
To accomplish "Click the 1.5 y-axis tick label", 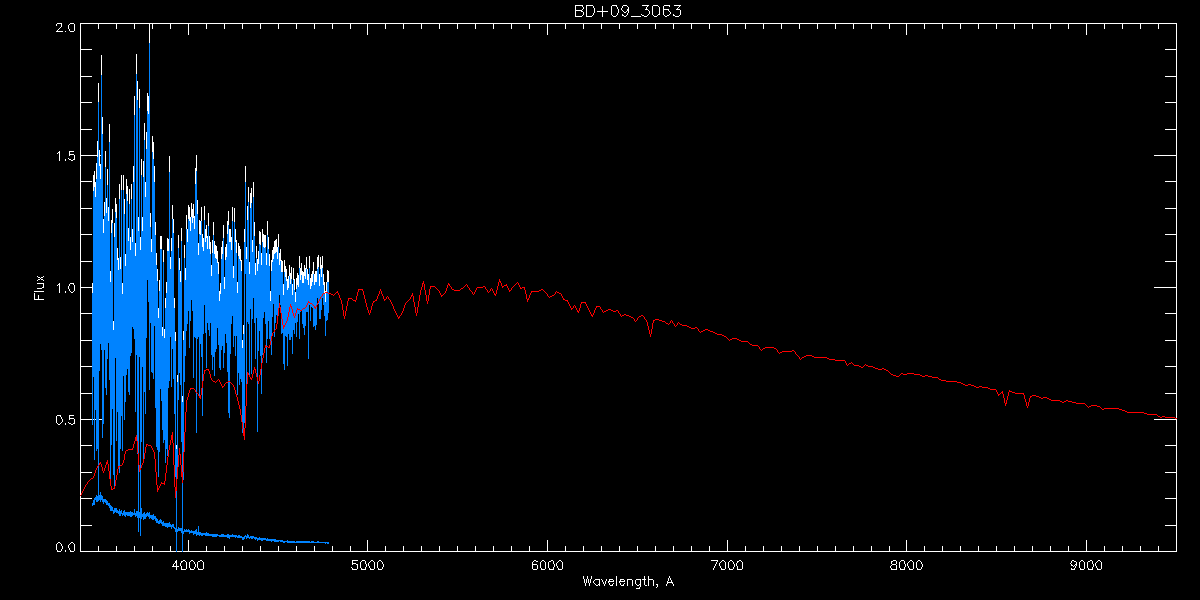I will point(64,158).
